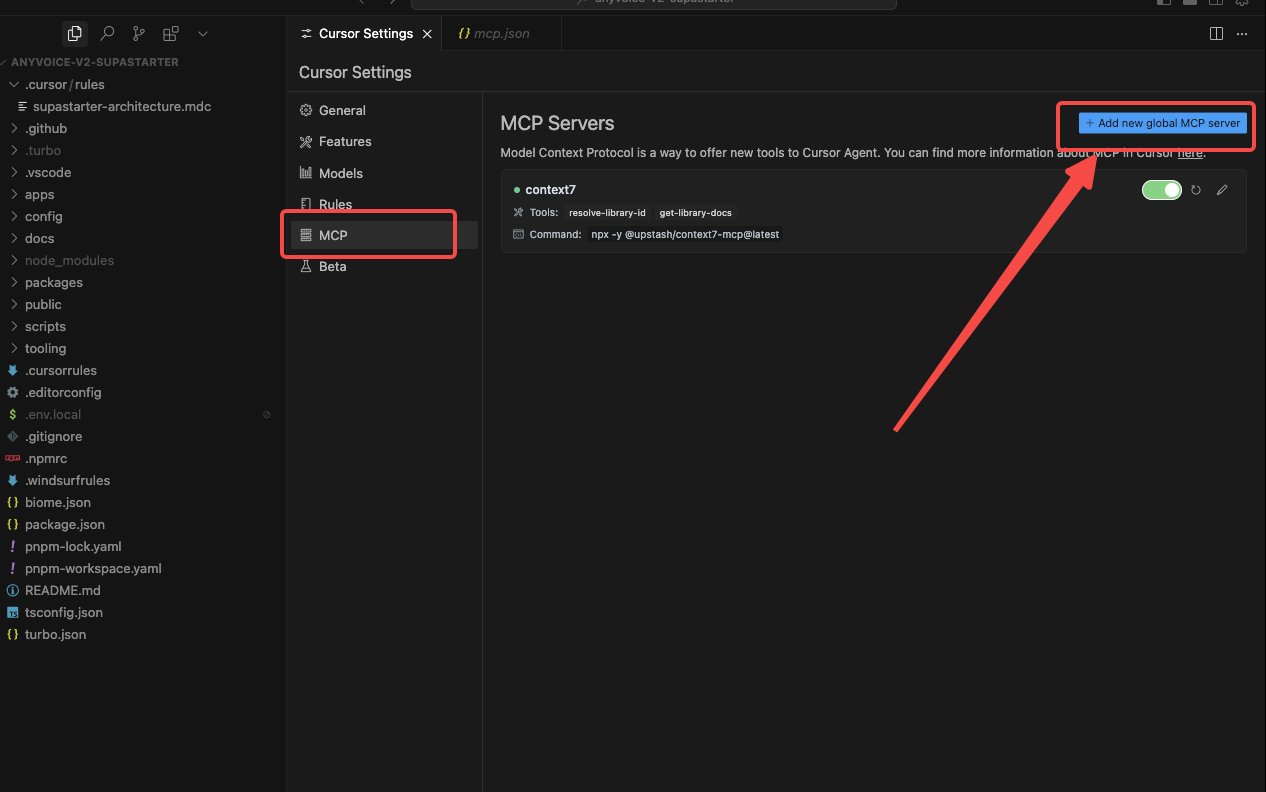Open package.json in the file tree
Image resolution: width=1266 pixels, height=792 pixels.
tap(64, 524)
